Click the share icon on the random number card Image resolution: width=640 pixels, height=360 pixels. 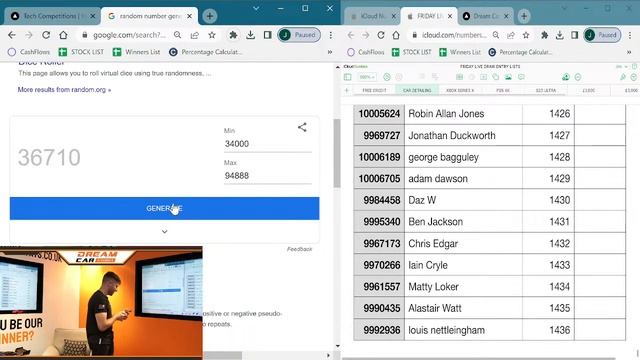[302, 127]
